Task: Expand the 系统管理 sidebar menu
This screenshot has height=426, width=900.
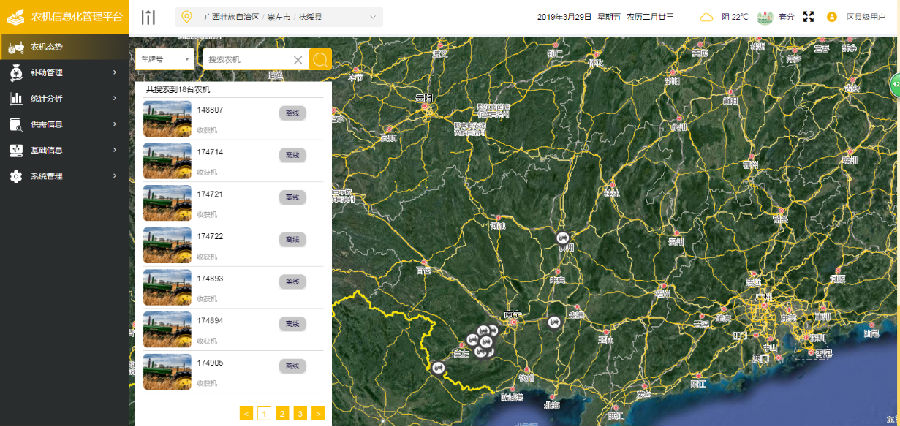Action: coord(65,176)
